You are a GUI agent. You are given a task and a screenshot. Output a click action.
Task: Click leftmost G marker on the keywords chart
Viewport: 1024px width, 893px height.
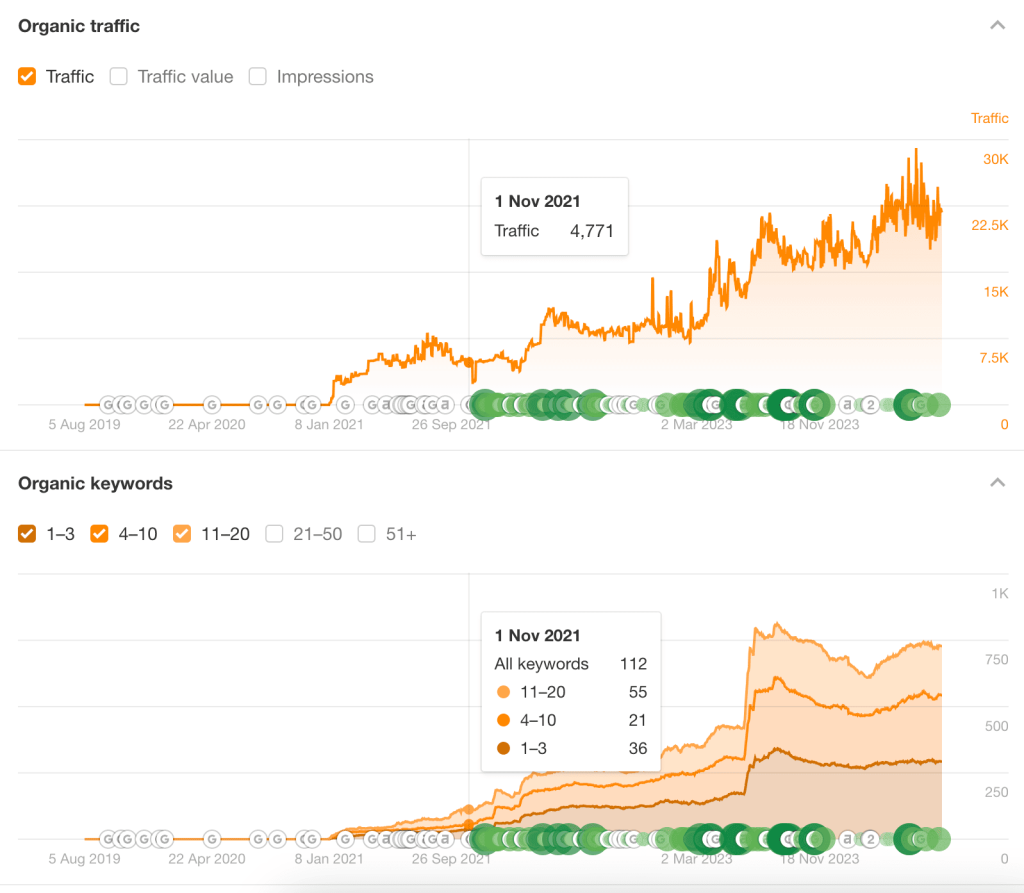(x=108, y=839)
